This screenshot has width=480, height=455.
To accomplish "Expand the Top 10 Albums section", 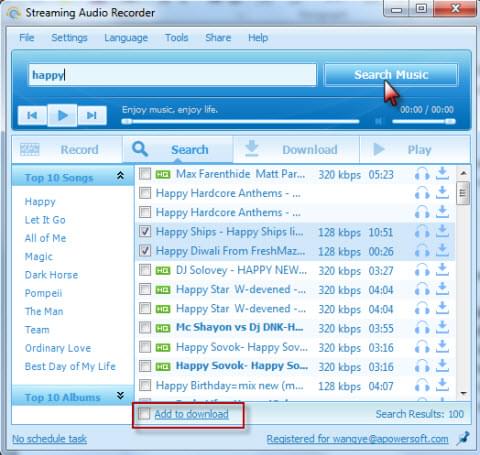I will coord(120,396).
